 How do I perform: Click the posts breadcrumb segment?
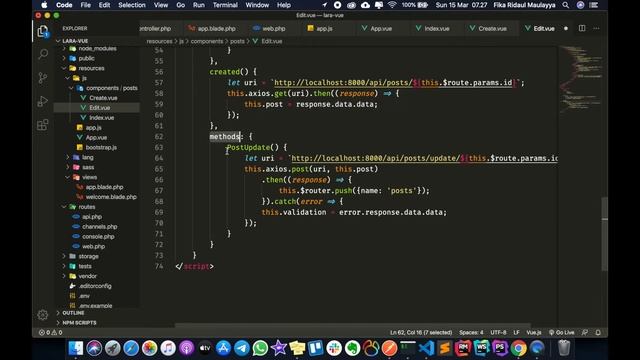237,41
